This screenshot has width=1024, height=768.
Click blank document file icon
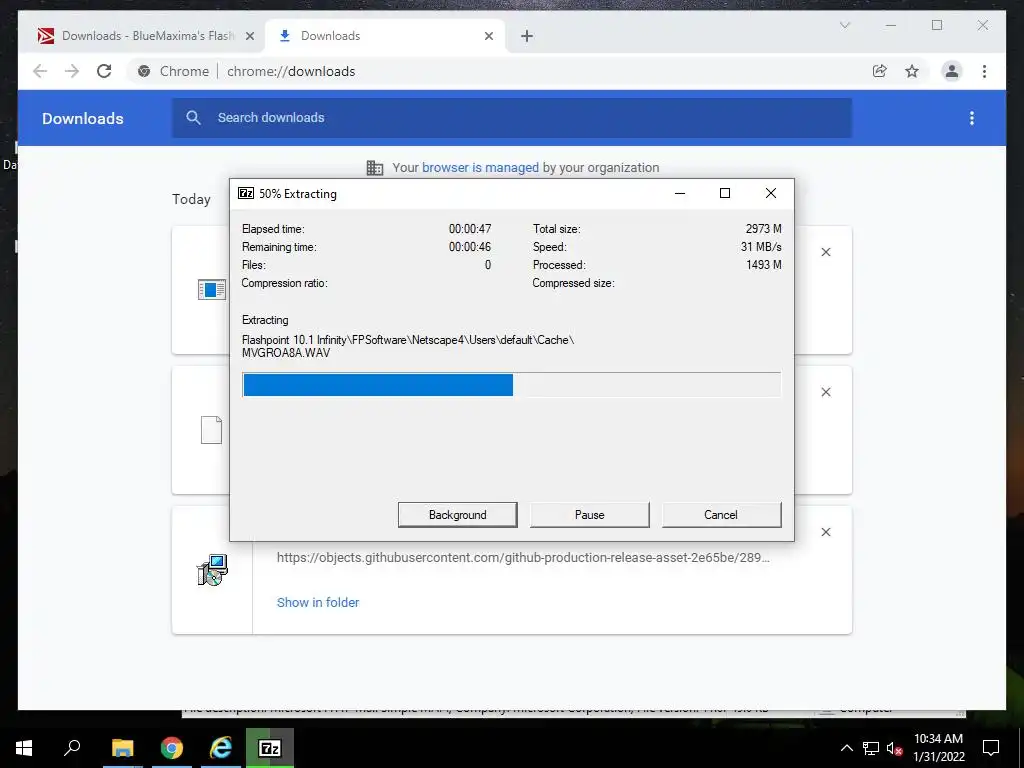pyautogui.click(x=211, y=430)
